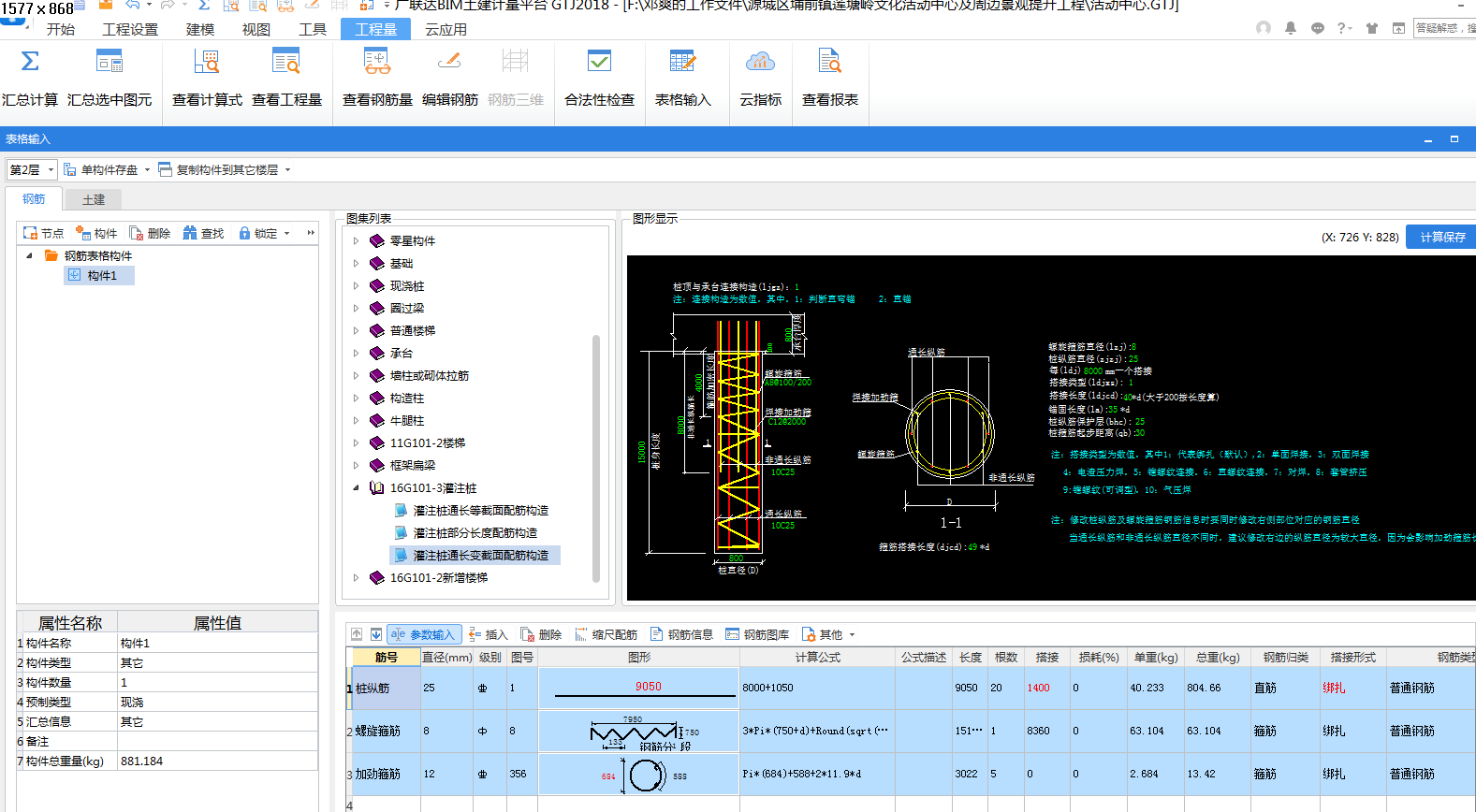Open 查看工程量 tool
The width and height of the screenshot is (1476, 812).
tap(286, 79)
